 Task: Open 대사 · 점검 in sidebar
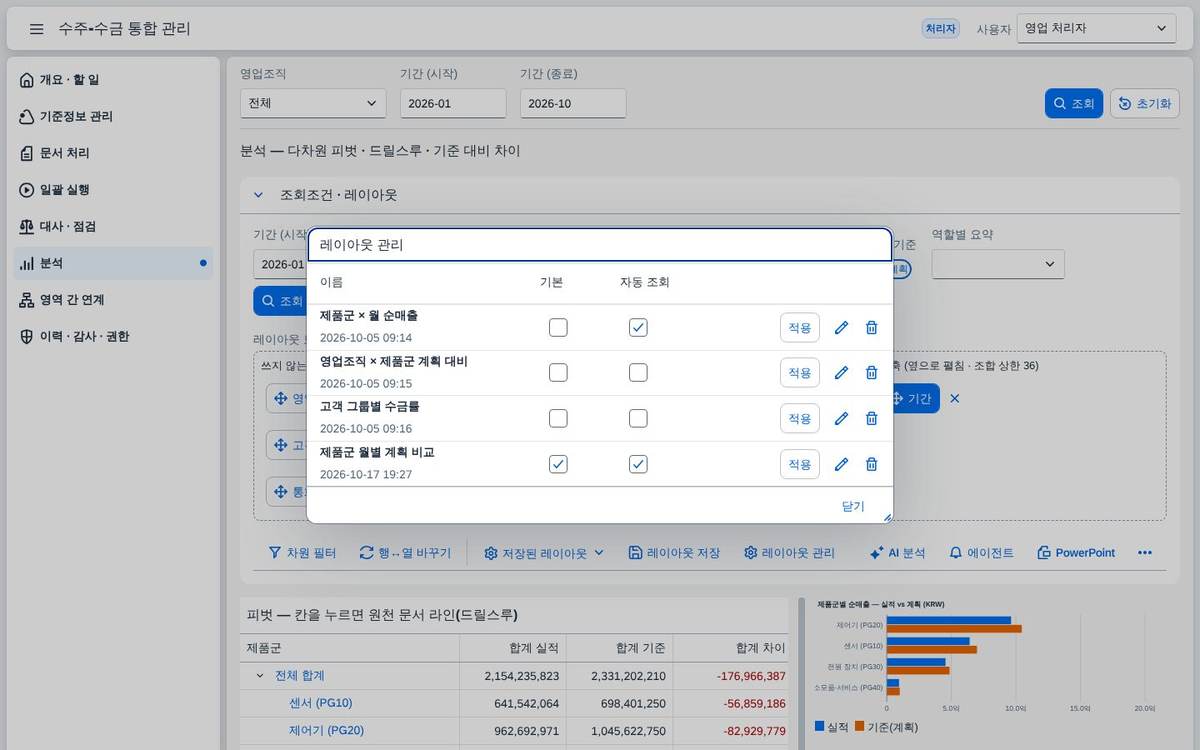(x=113, y=226)
